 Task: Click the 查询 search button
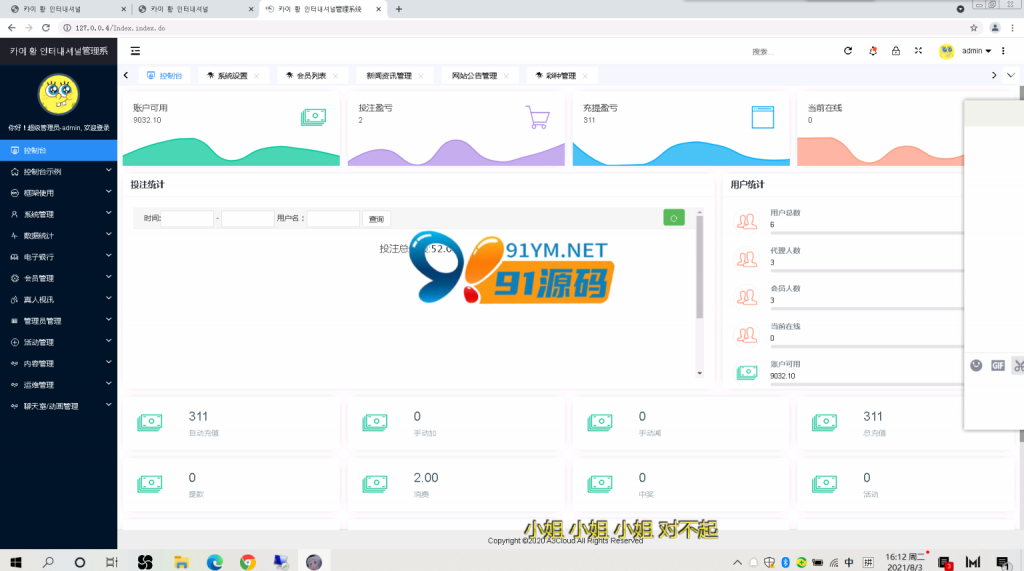(x=376, y=219)
